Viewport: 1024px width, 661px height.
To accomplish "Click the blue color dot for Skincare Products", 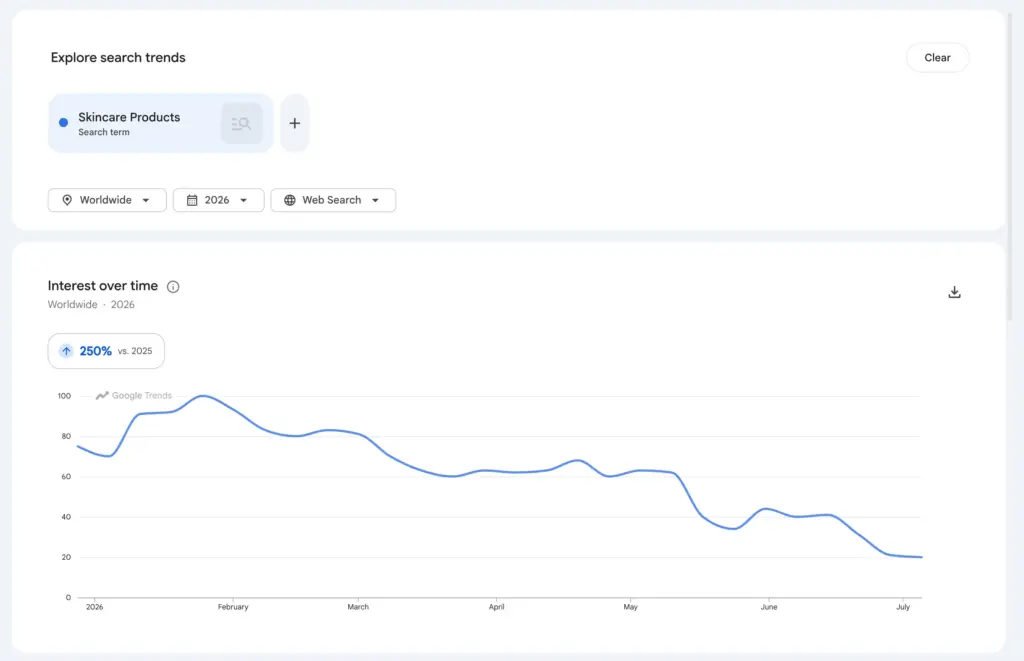I will click(63, 122).
